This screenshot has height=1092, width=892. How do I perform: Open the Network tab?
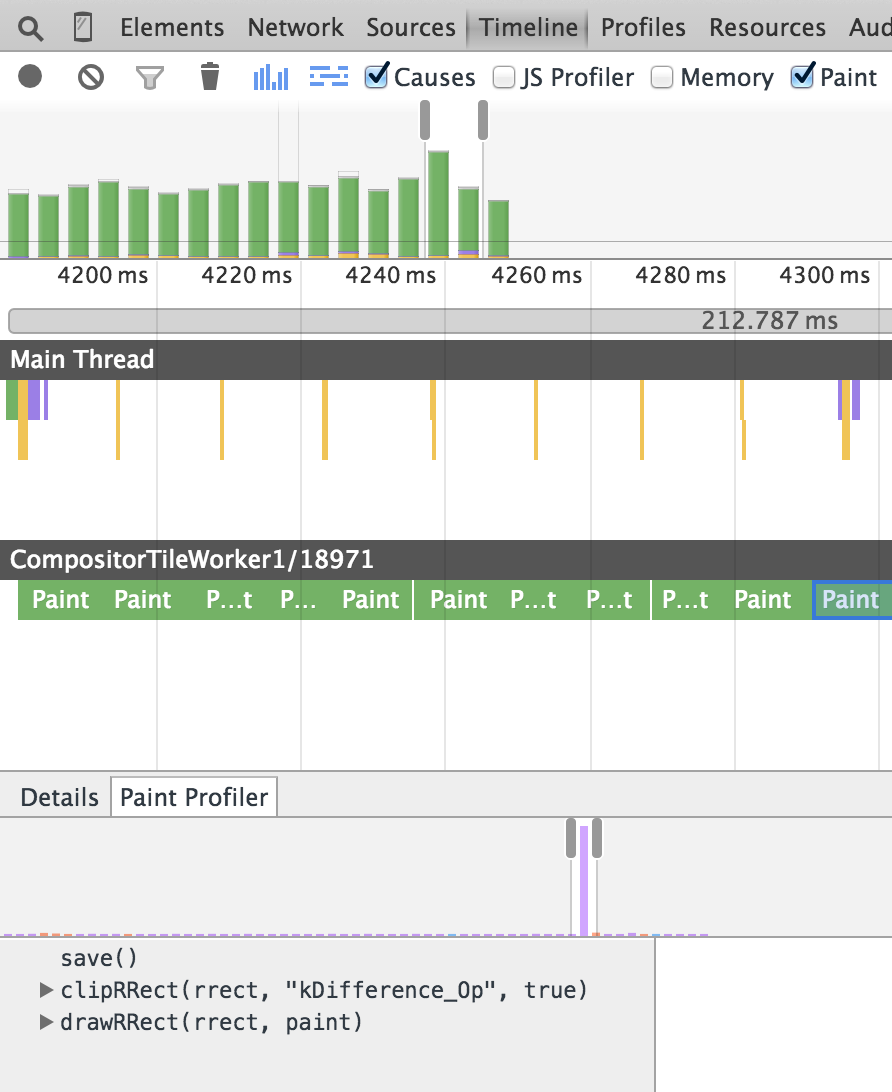coord(295,27)
